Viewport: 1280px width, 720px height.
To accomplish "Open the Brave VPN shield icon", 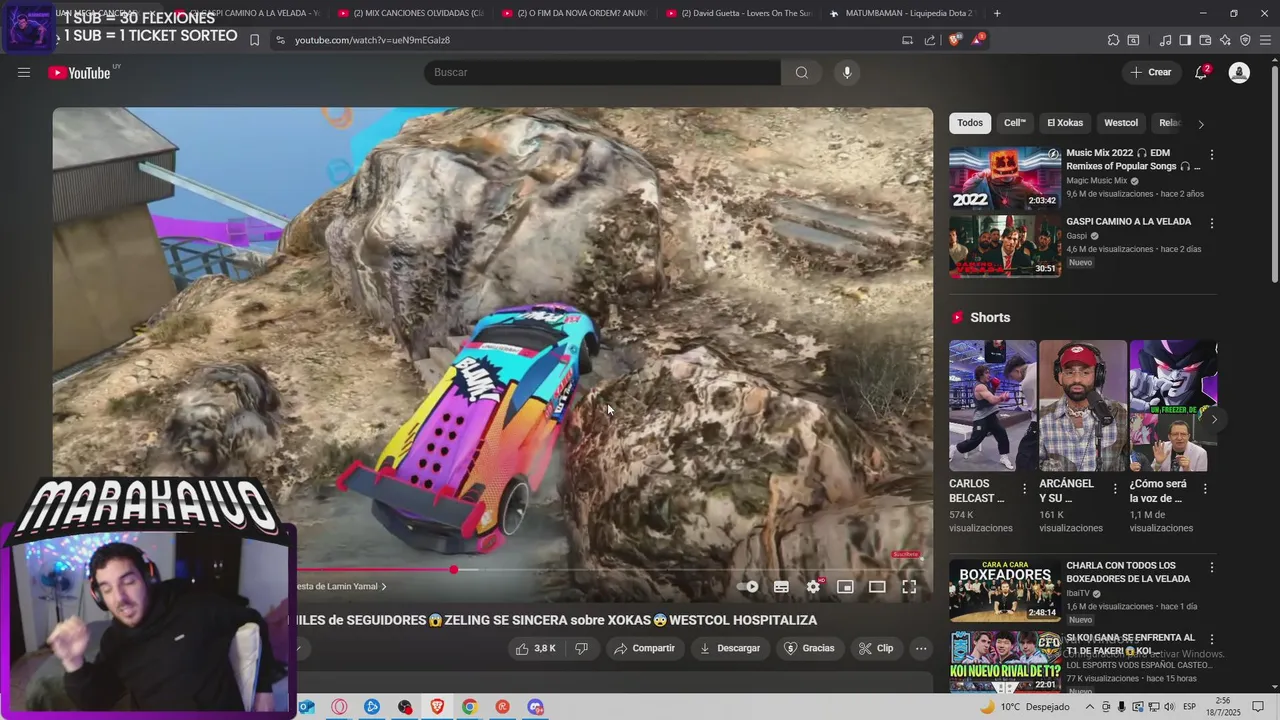I will (1245, 40).
